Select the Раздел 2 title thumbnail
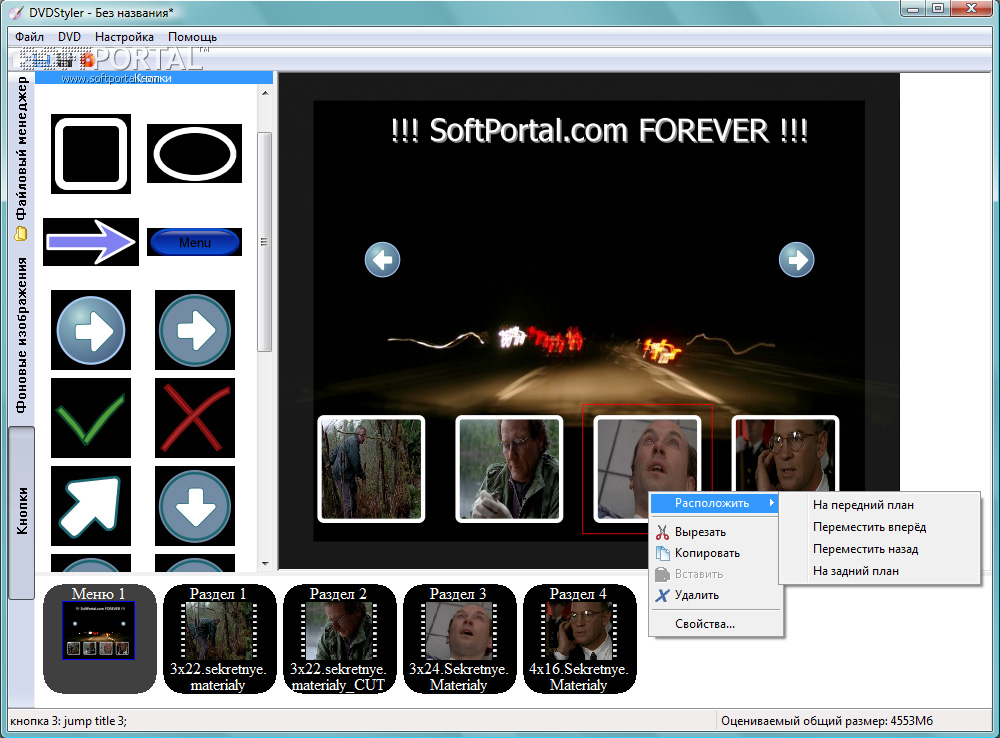1000x738 pixels. [339, 638]
